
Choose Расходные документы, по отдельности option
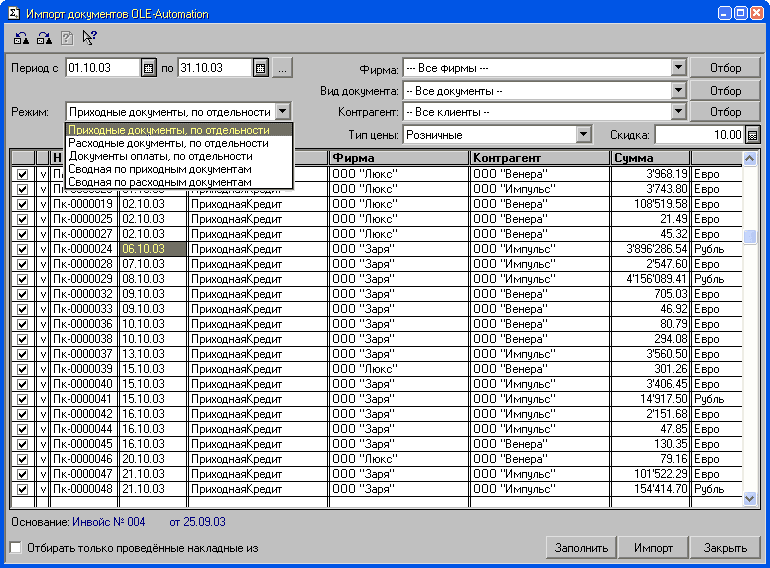[x=179, y=143]
